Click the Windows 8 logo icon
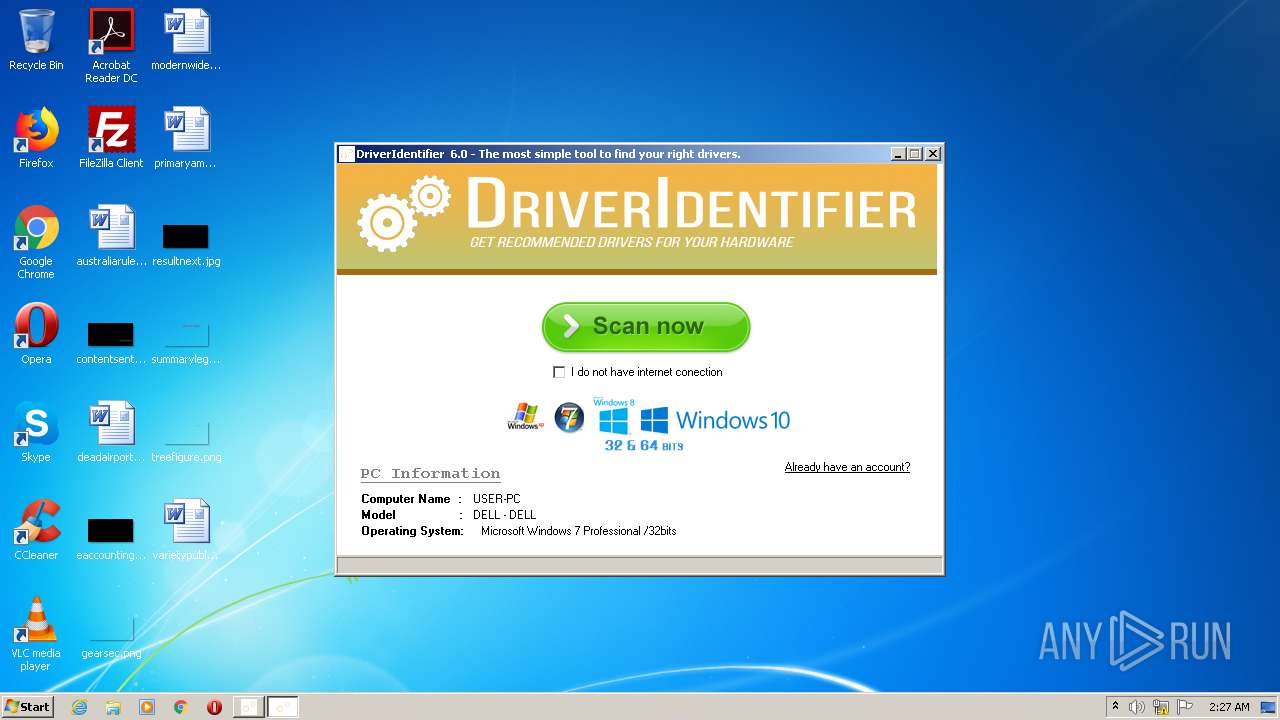This screenshot has height=720, width=1280. (613, 416)
